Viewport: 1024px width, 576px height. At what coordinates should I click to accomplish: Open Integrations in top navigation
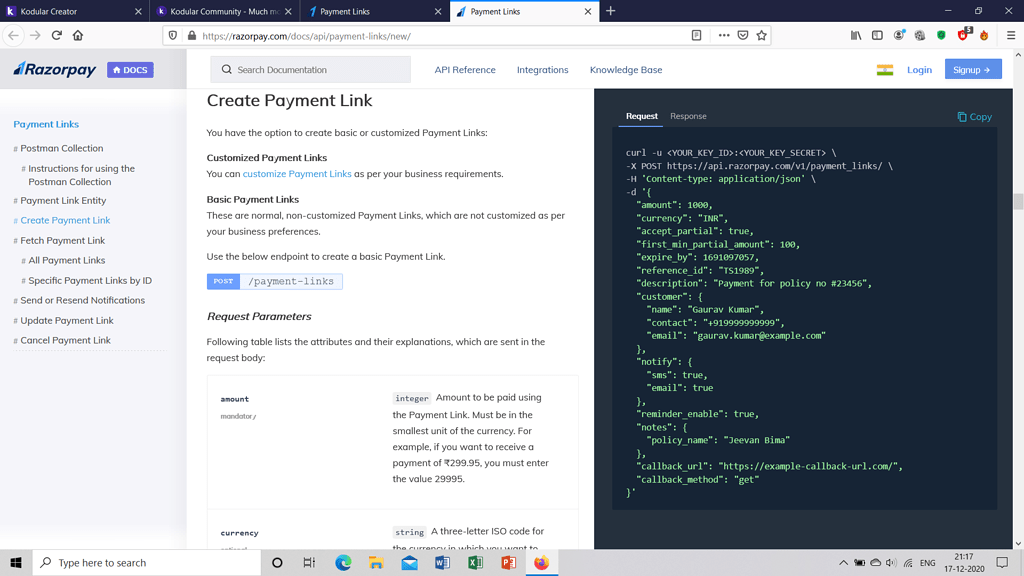(x=543, y=70)
